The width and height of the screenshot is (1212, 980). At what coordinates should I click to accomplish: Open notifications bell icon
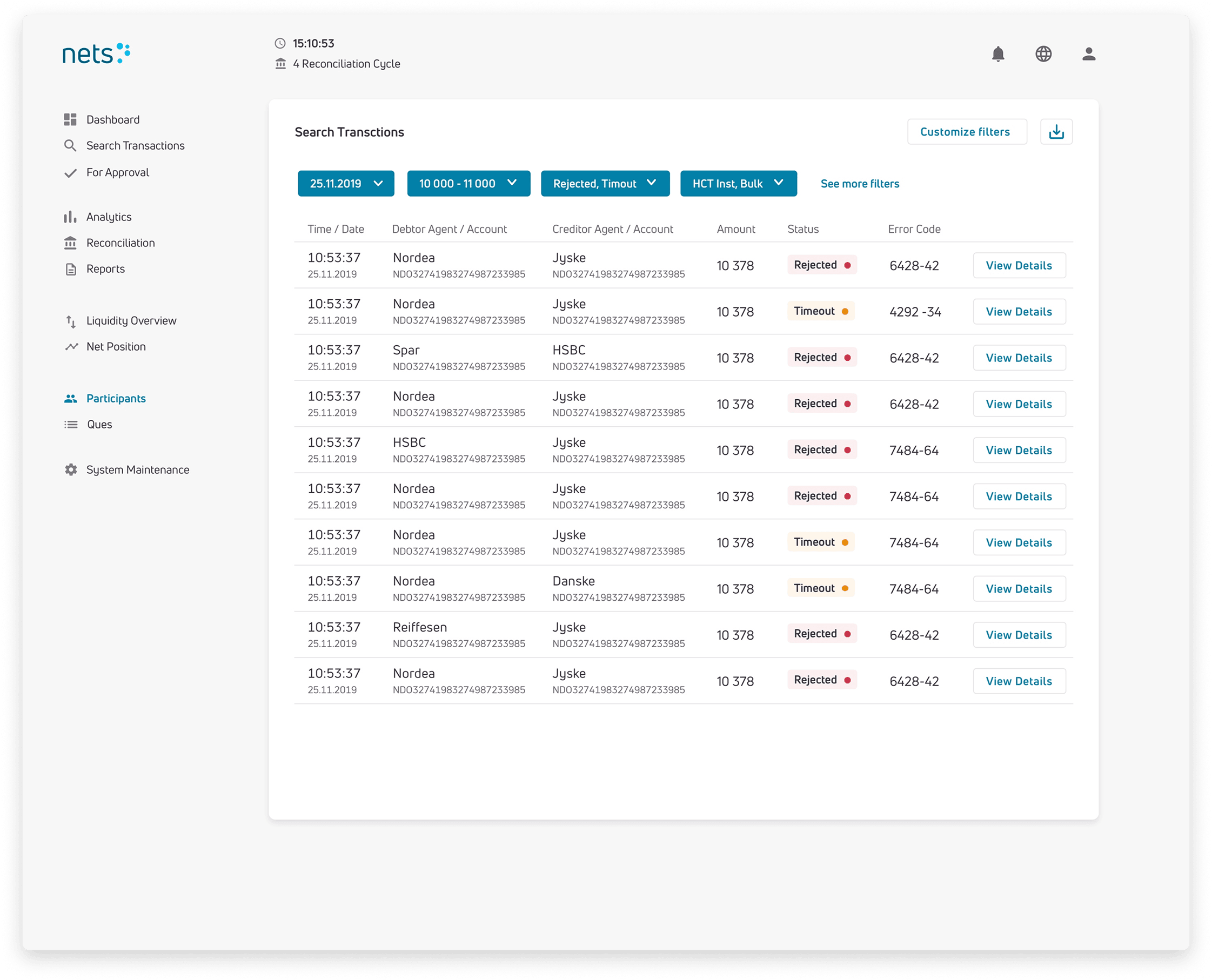[x=997, y=54]
